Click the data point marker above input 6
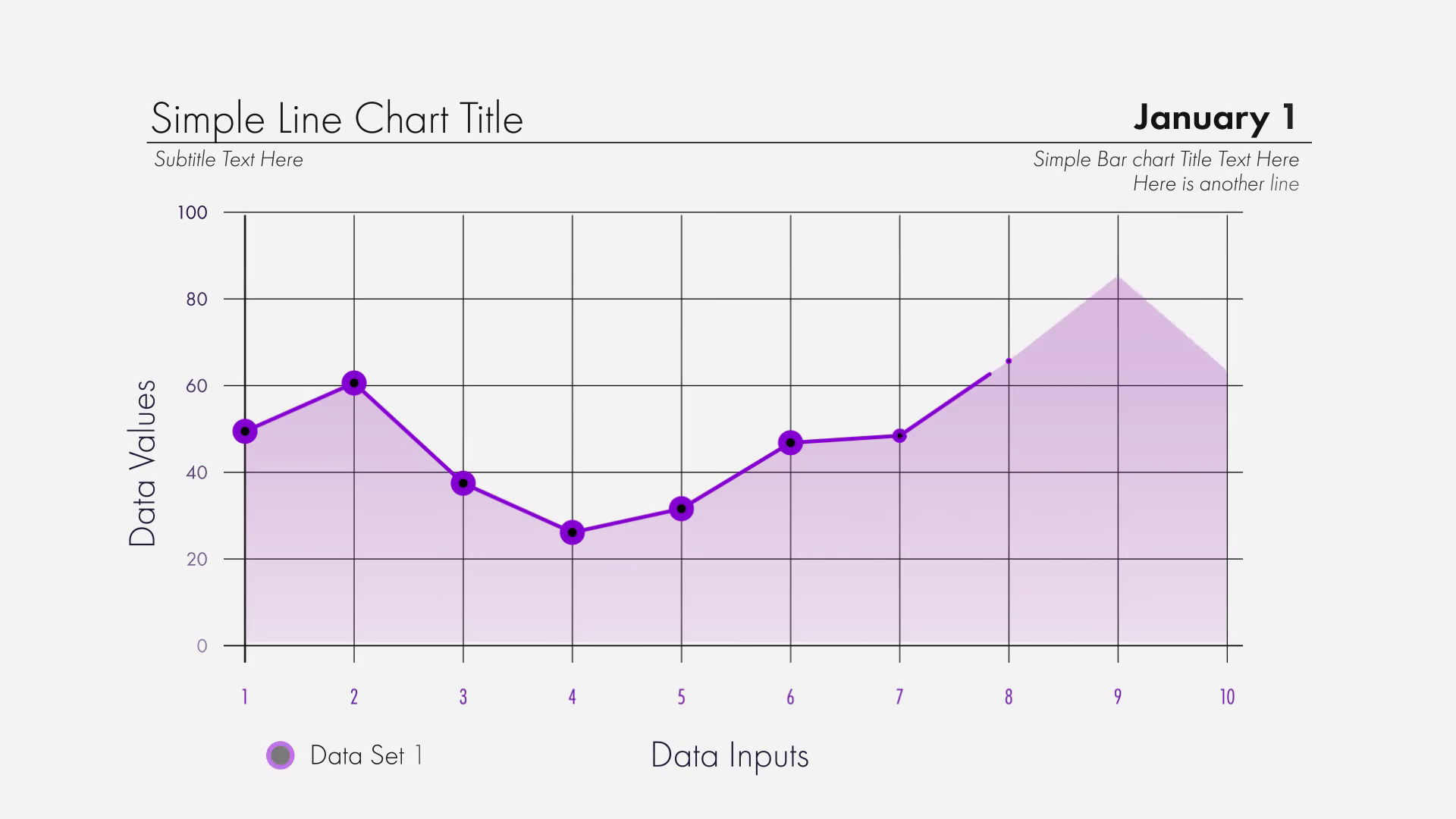This screenshot has width=1456, height=819. (x=790, y=443)
